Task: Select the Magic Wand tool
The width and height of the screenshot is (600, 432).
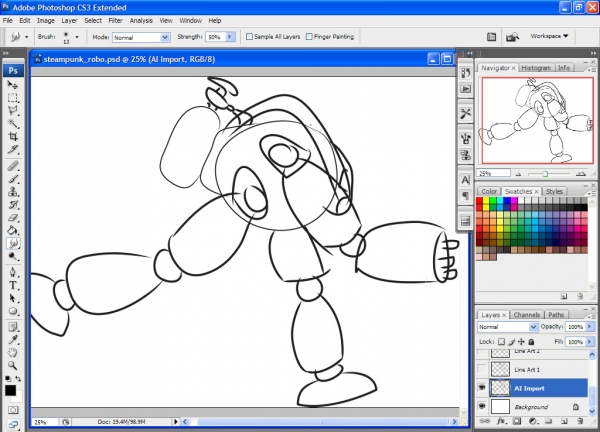Action: click(x=13, y=123)
